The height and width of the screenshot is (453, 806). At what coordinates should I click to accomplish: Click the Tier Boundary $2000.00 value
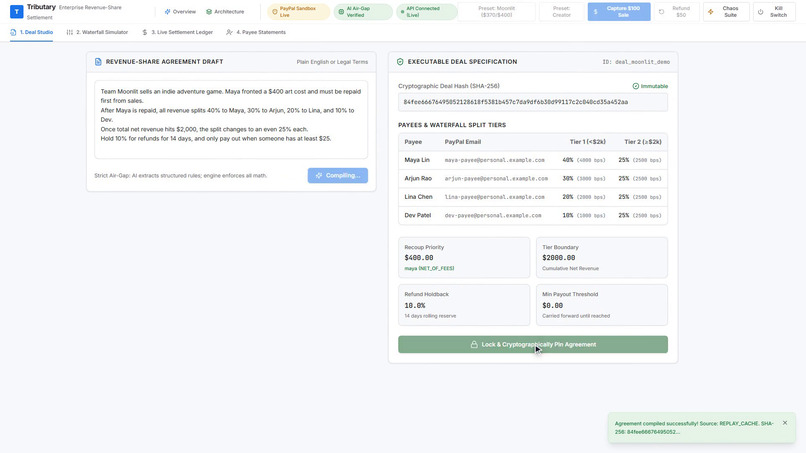click(559, 258)
